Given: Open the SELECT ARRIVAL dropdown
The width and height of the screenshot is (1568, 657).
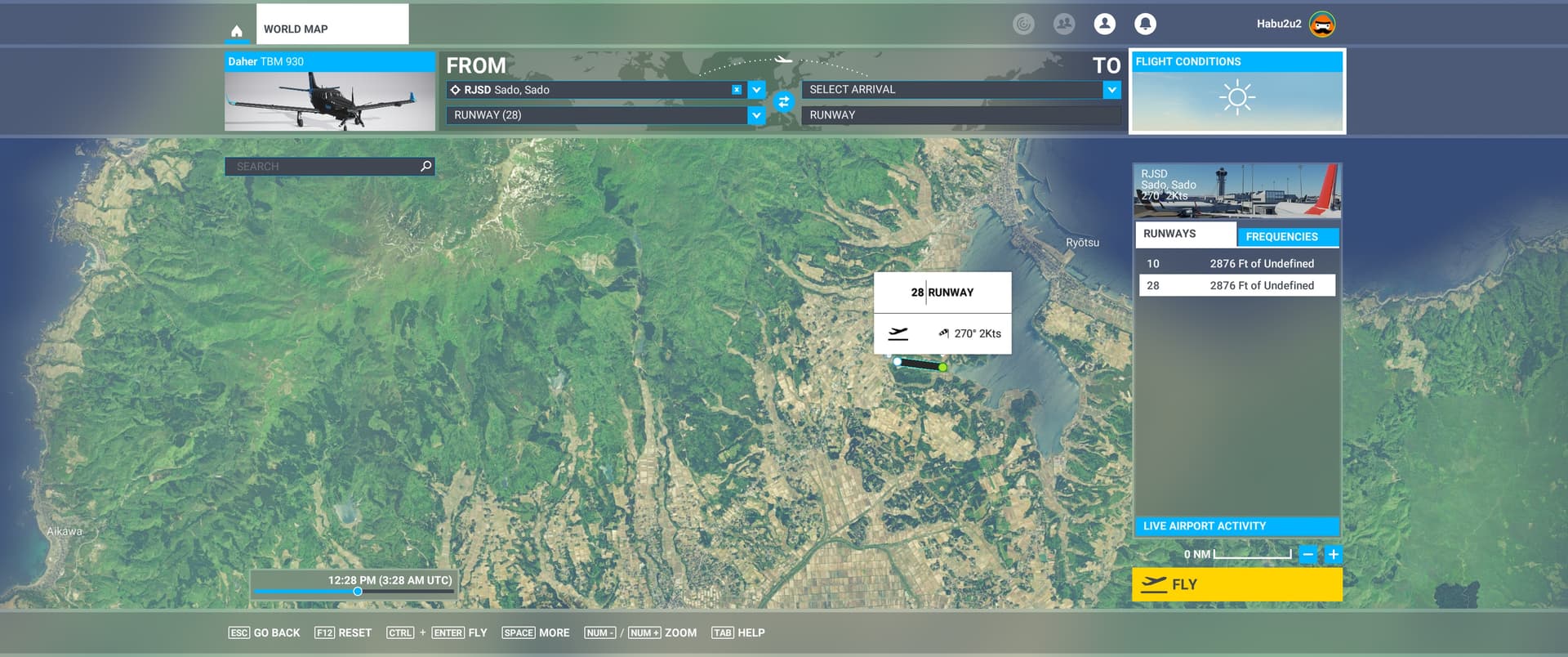Looking at the screenshot, I should click(x=1111, y=90).
